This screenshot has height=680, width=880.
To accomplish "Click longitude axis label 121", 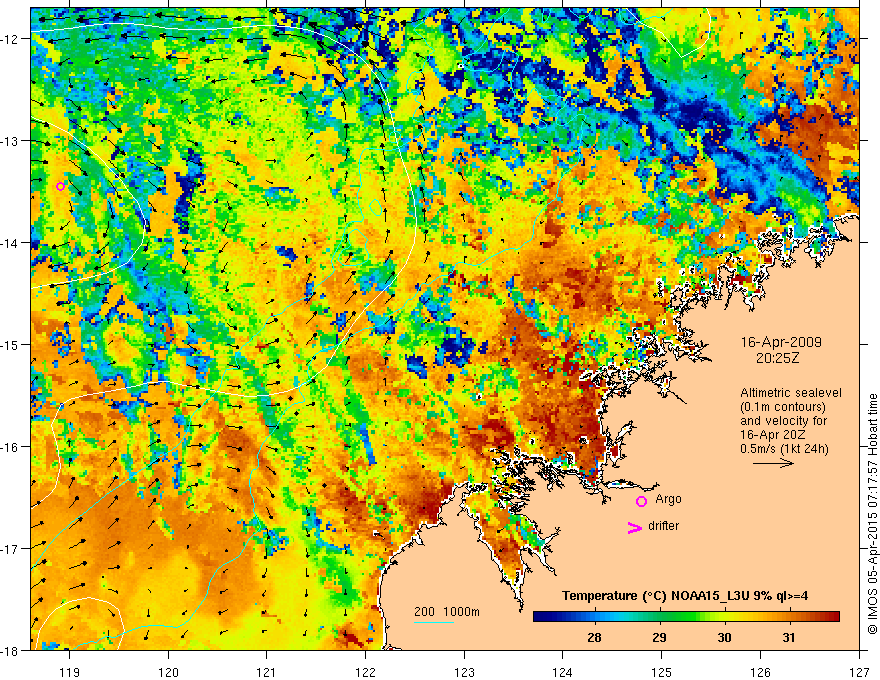I will [x=266, y=672].
